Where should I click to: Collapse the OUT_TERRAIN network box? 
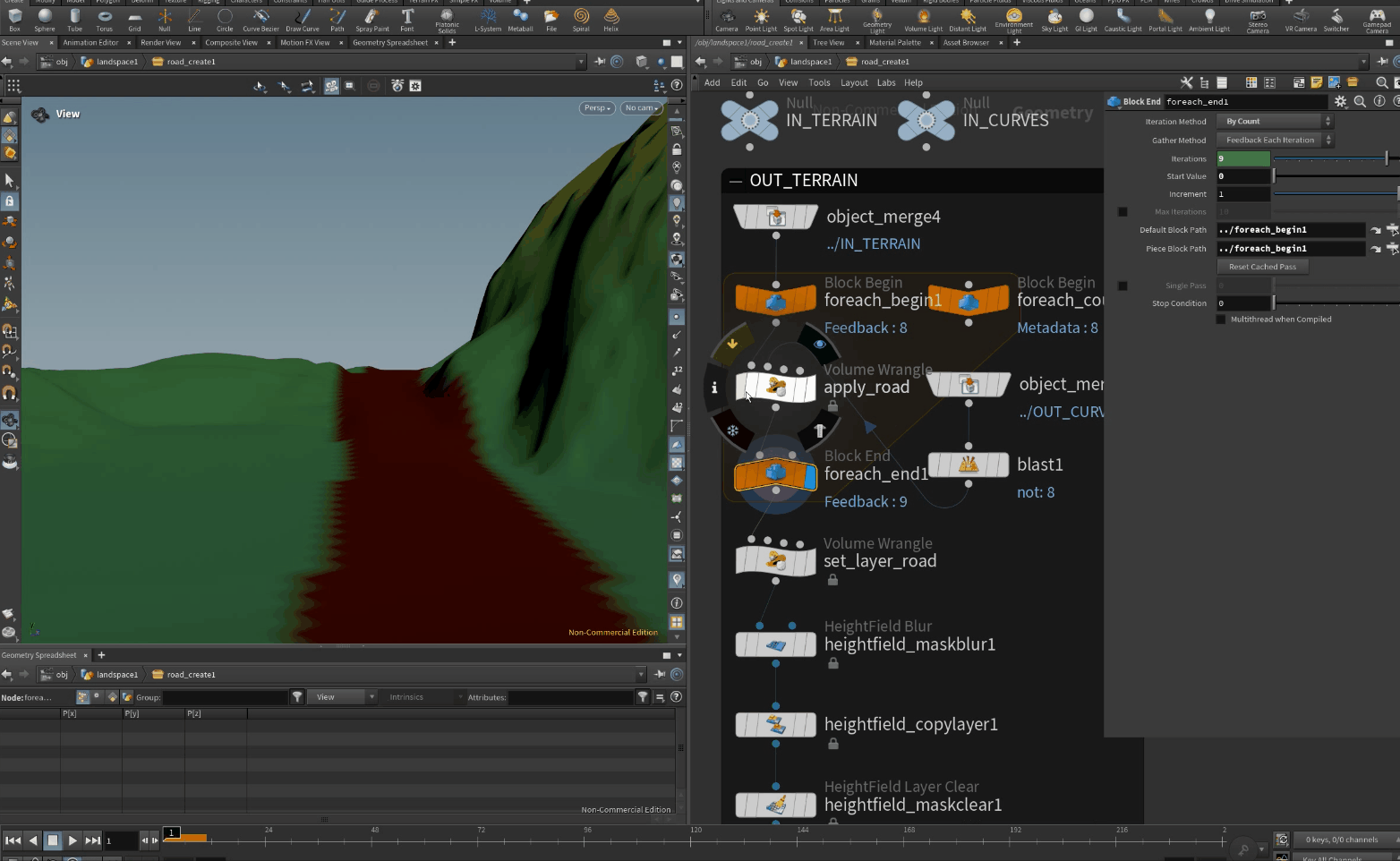[x=736, y=181]
